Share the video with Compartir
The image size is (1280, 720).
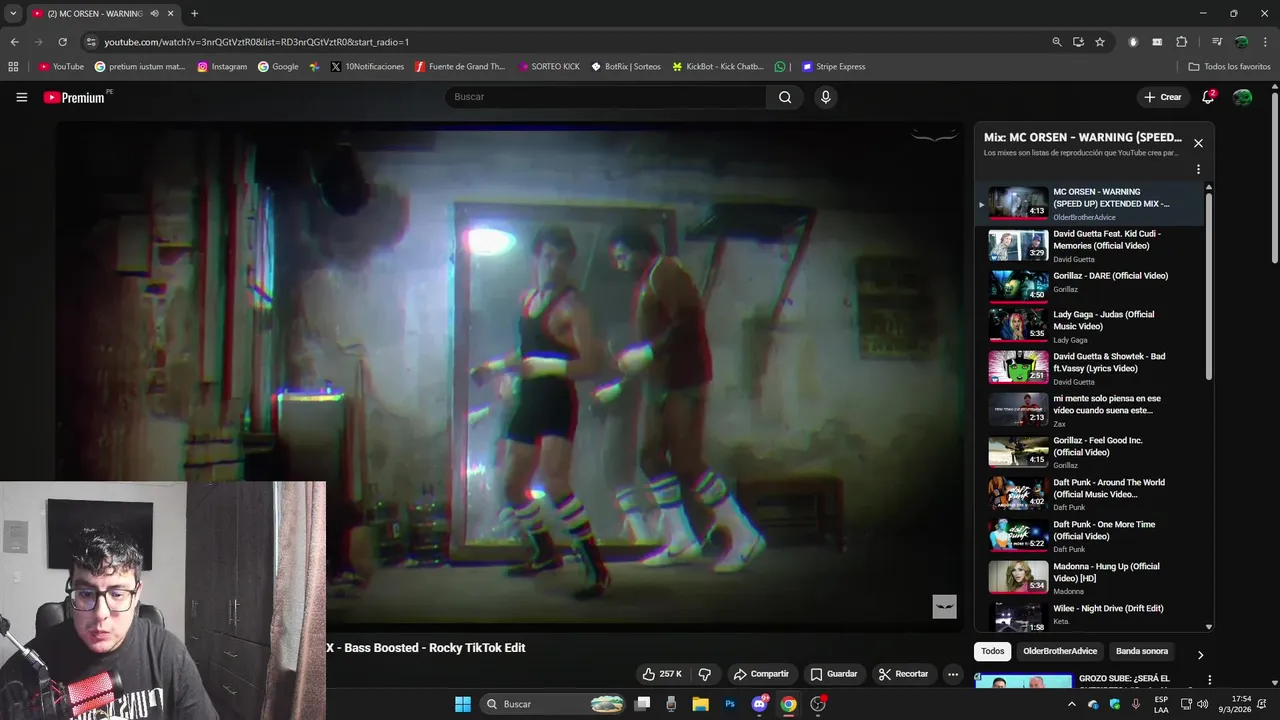762,674
